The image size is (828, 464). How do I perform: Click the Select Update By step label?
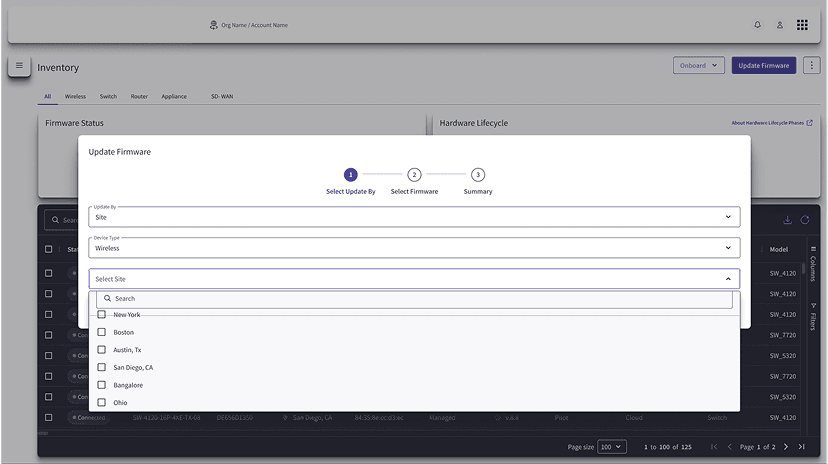click(351, 192)
